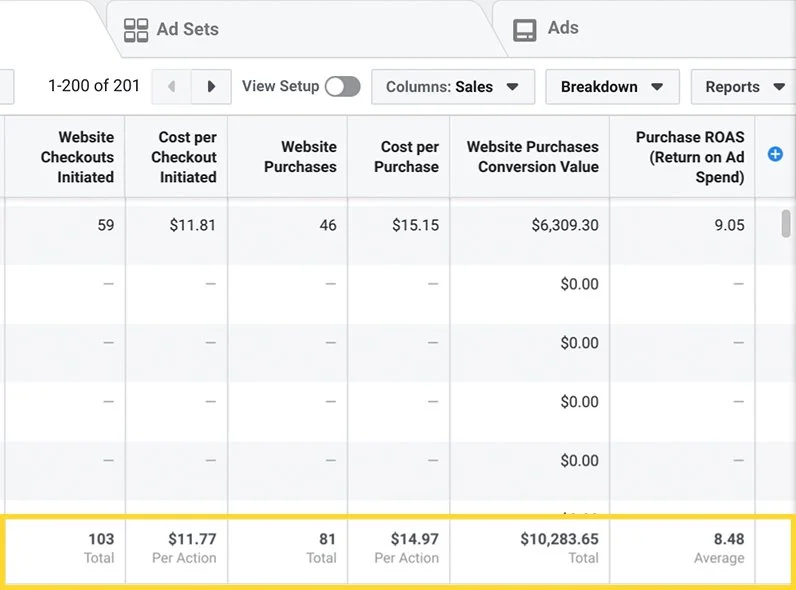796x590 pixels.
Task: Click the $10,283.65 total conversion value
Action: pyautogui.click(x=559, y=540)
